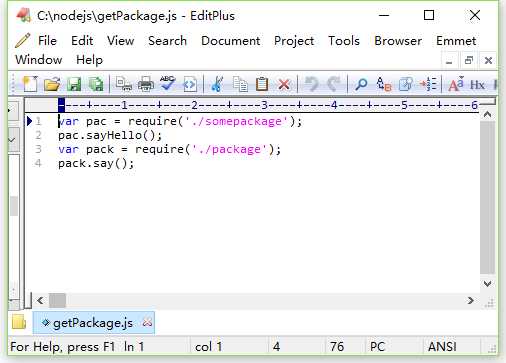
Task: Save the file with floppy icon
Action: [74, 84]
